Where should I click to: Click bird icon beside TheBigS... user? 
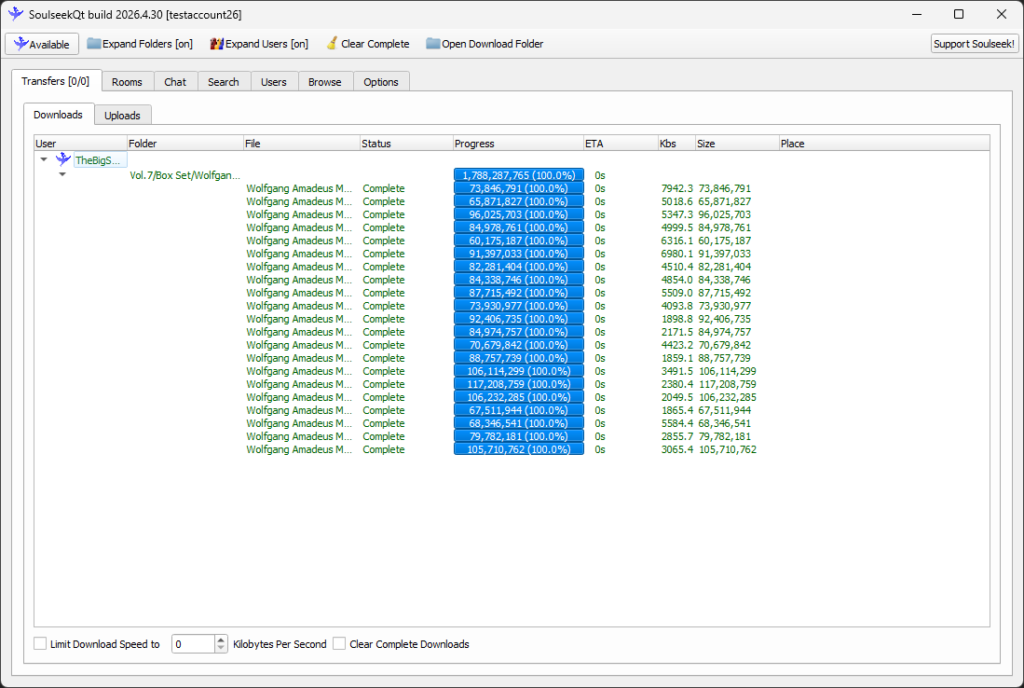pyautogui.click(x=63, y=159)
